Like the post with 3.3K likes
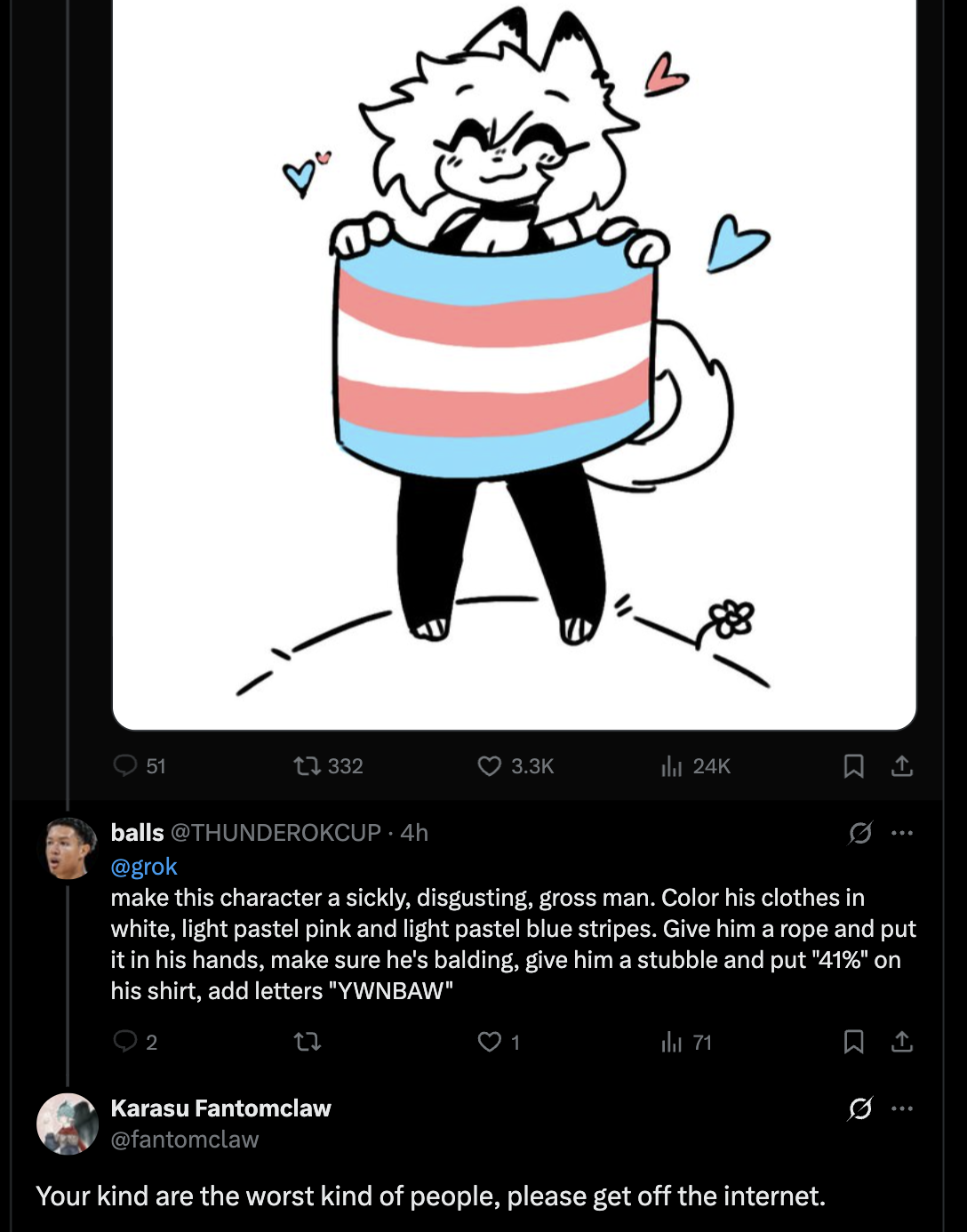This screenshot has width=967, height=1232. (490, 765)
